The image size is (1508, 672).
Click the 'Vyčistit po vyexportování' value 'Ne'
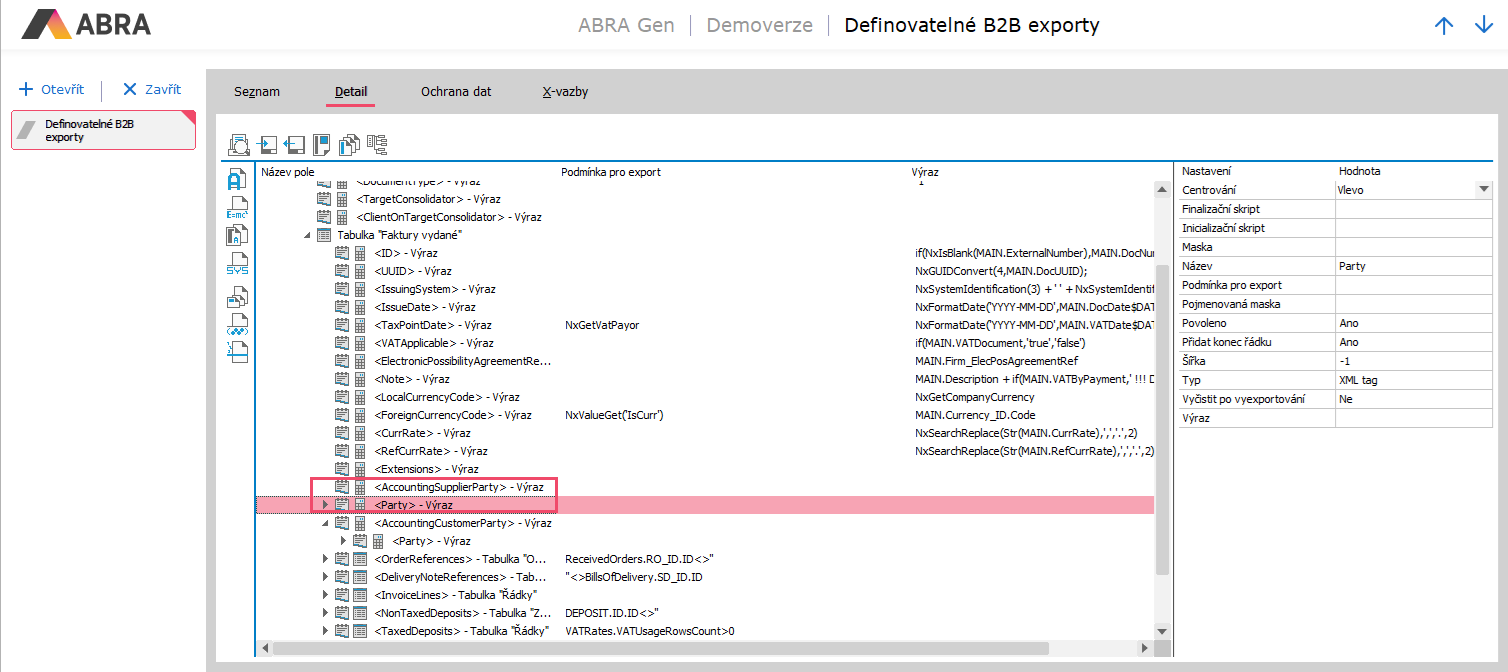click(x=1414, y=399)
